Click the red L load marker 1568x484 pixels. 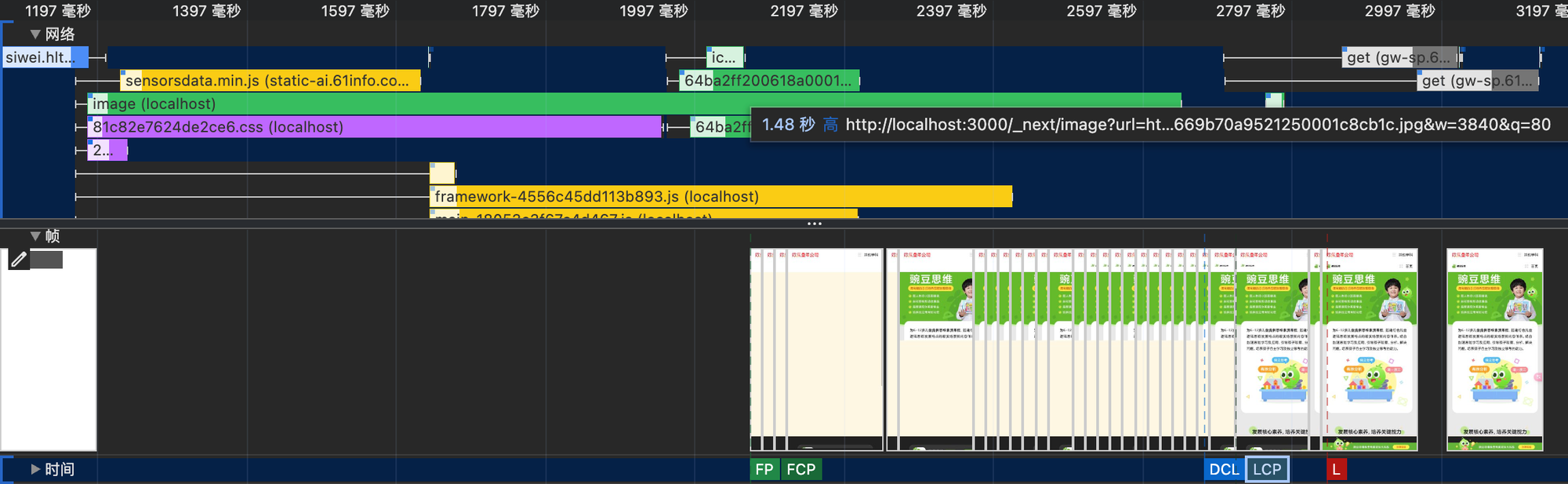pos(1336,469)
